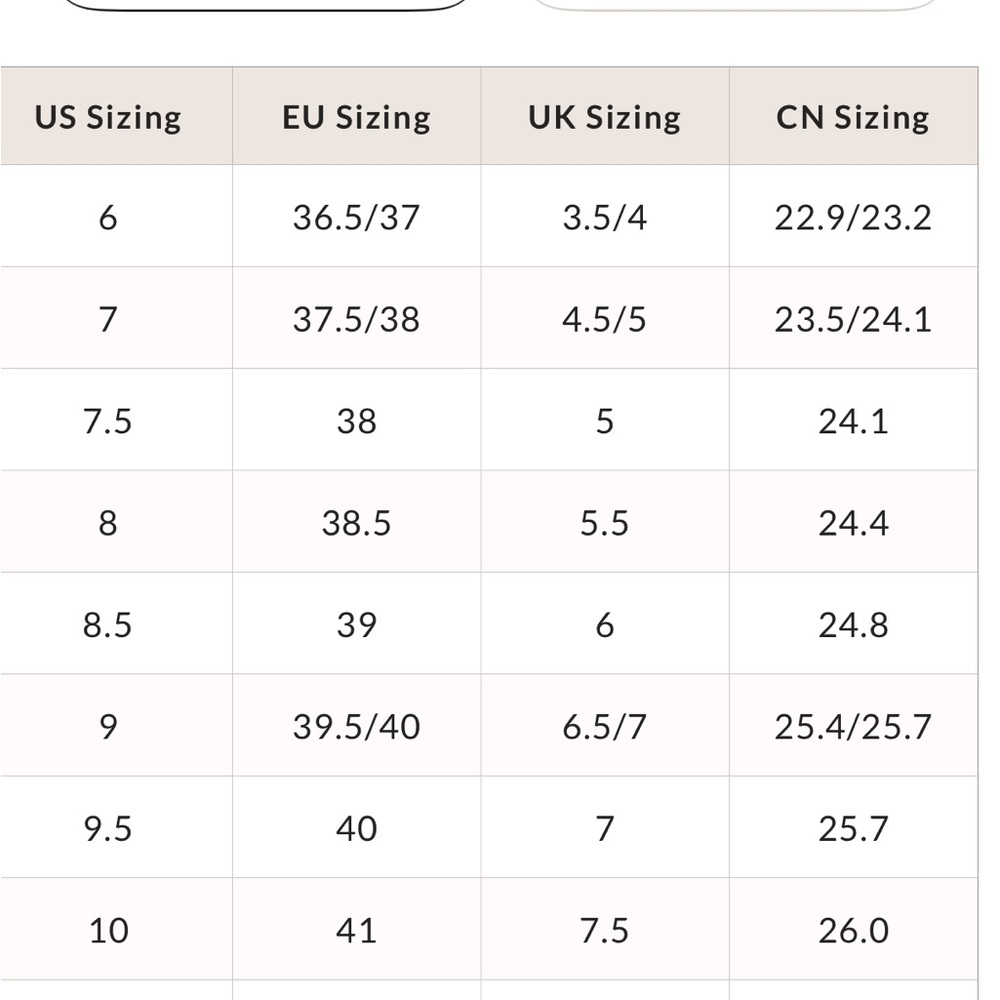Click the UK Sizing column header

(605, 117)
